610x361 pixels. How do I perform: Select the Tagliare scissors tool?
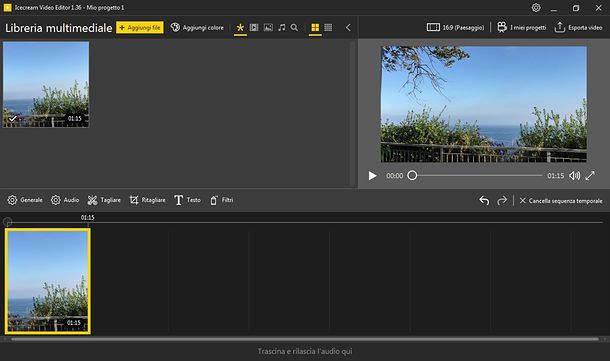(104, 200)
